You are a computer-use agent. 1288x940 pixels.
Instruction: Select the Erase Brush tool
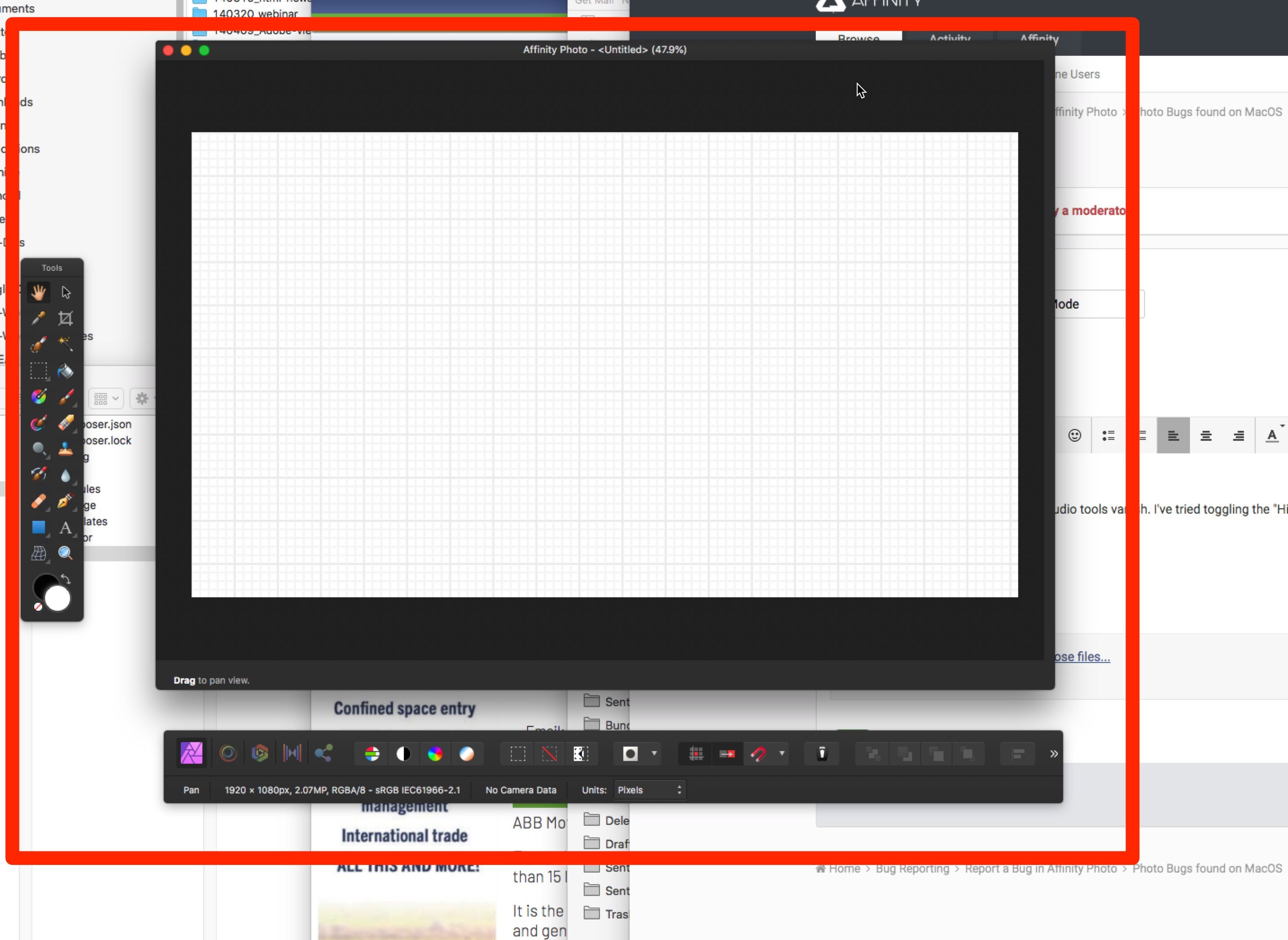coord(66,423)
